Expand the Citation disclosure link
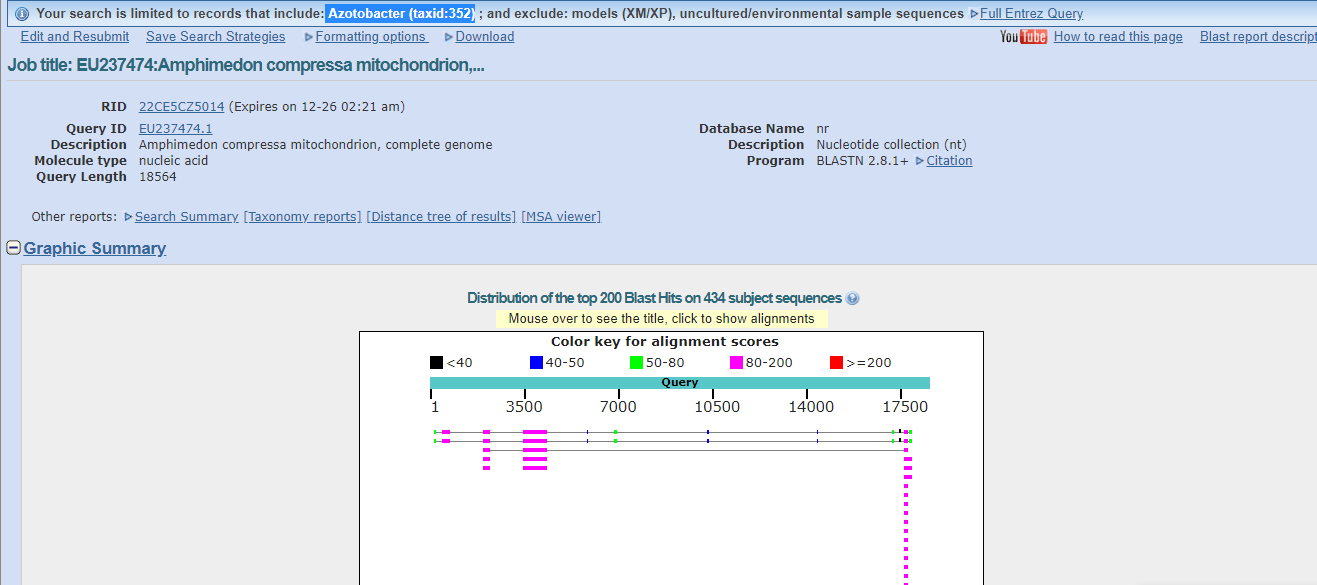1317x585 pixels. (x=948, y=161)
